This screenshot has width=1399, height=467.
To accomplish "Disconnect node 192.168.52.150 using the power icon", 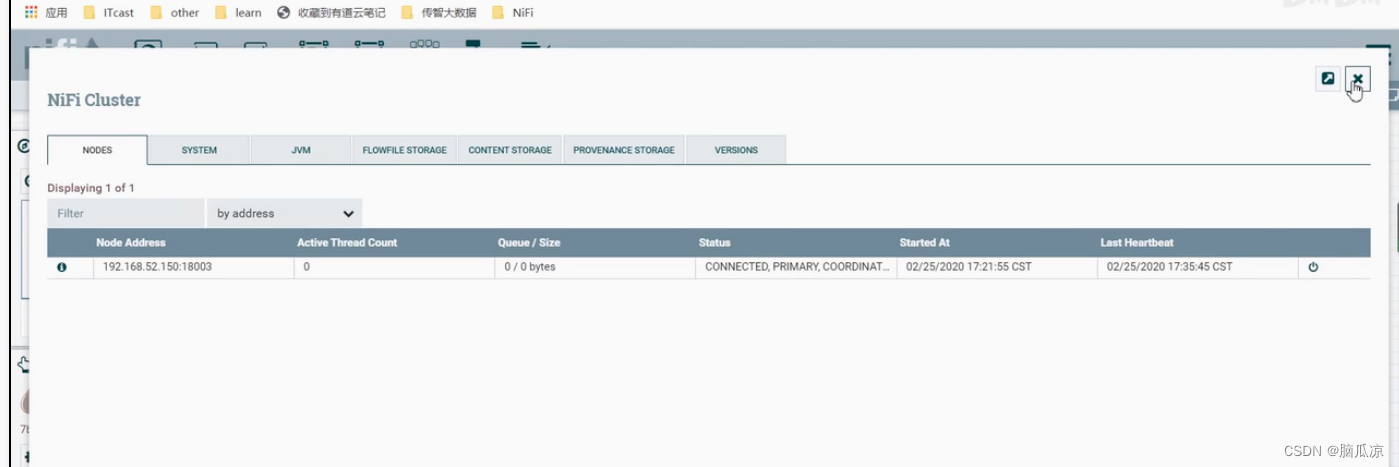I will [1313, 267].
